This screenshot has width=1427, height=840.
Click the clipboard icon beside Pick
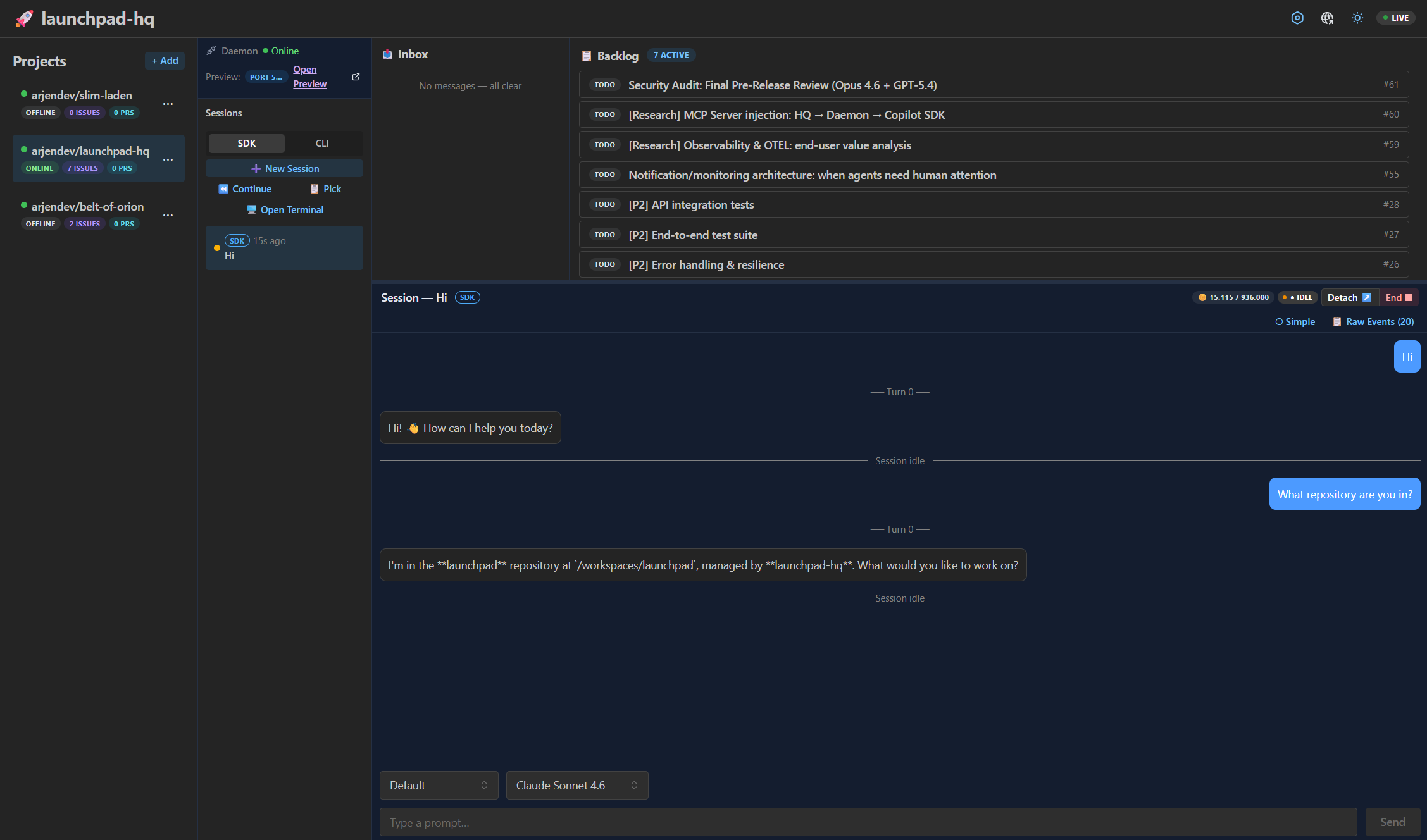coord(314,188)
